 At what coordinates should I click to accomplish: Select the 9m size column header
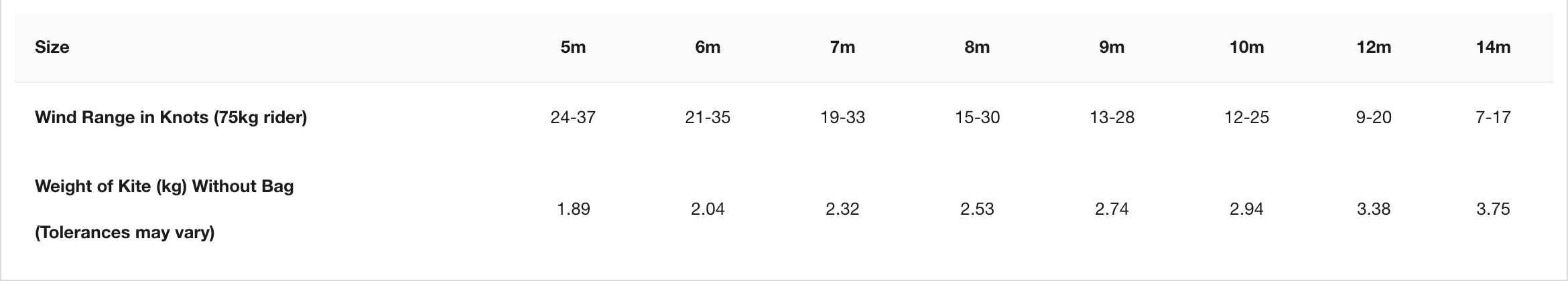[1112, 48]
